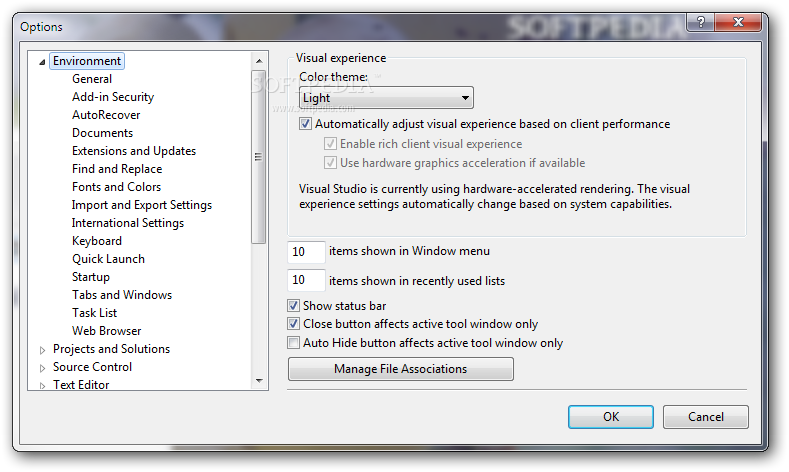789x472 pixels.
Task: Select Add-in Security page
Action: (113, 97)
